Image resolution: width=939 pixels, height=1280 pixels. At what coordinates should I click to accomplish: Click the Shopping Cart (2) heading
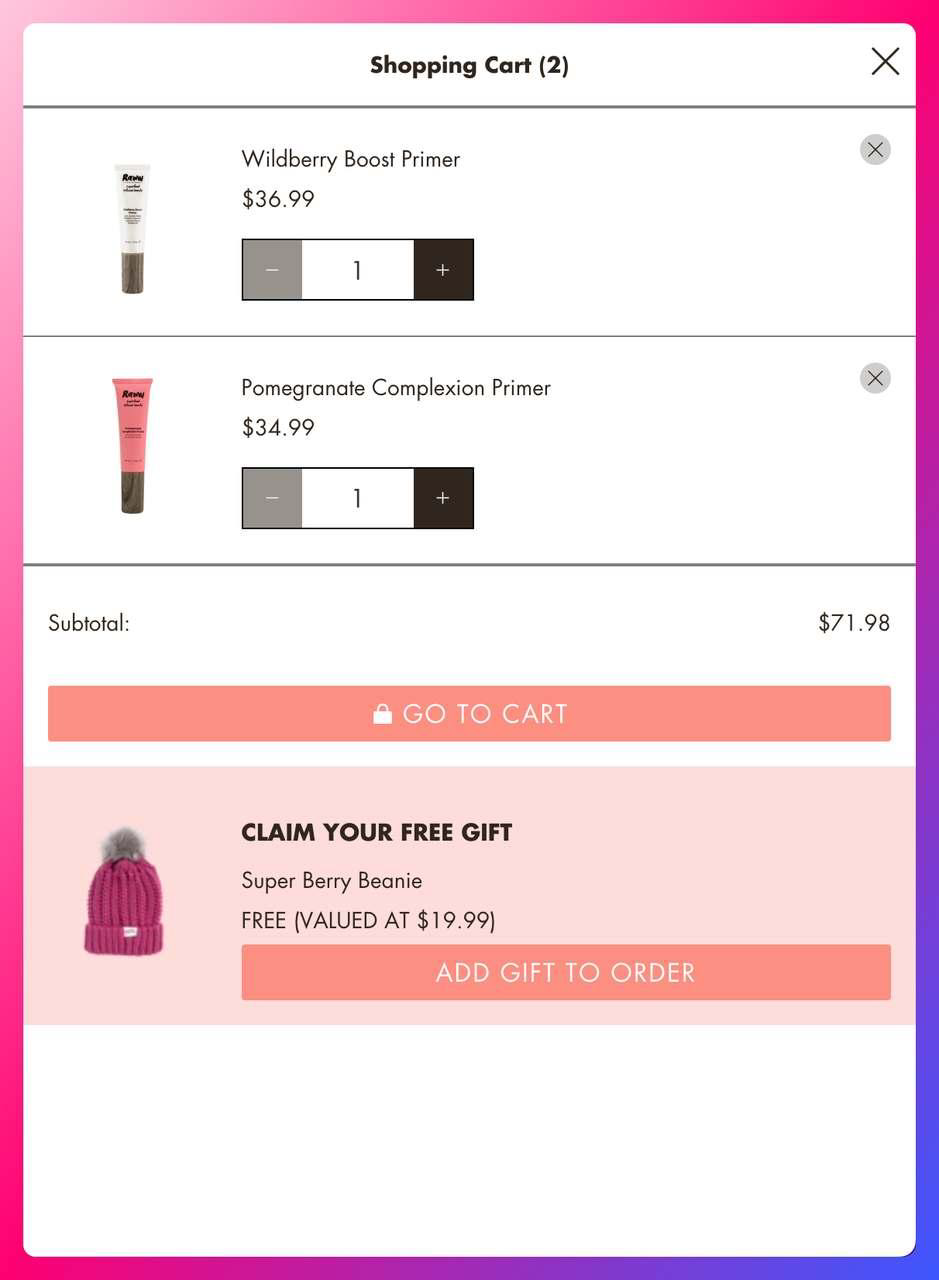pos(469,65)
